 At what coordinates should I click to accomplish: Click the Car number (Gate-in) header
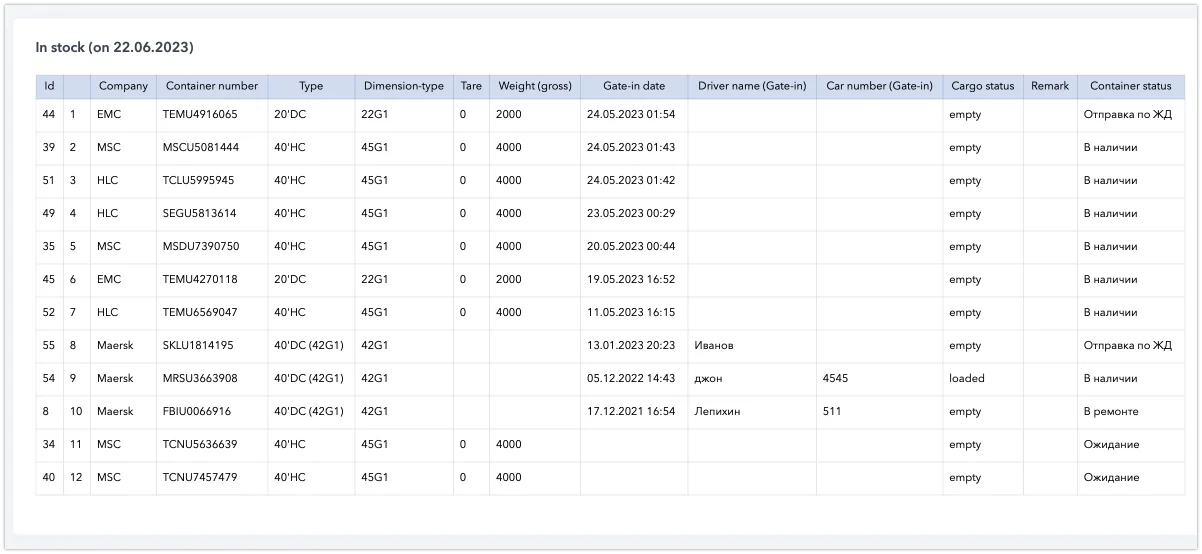pos(879,86)
